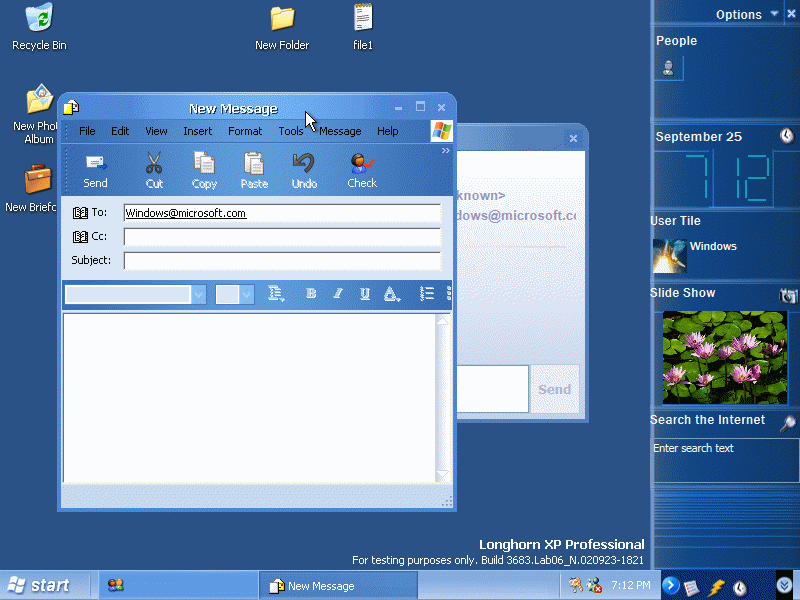Open the Message menu
The image size is (800, 600).
[340, 131]
